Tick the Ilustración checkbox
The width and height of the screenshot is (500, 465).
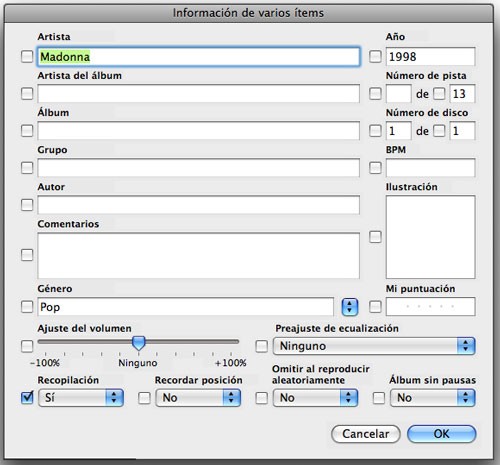coord(375,237)
